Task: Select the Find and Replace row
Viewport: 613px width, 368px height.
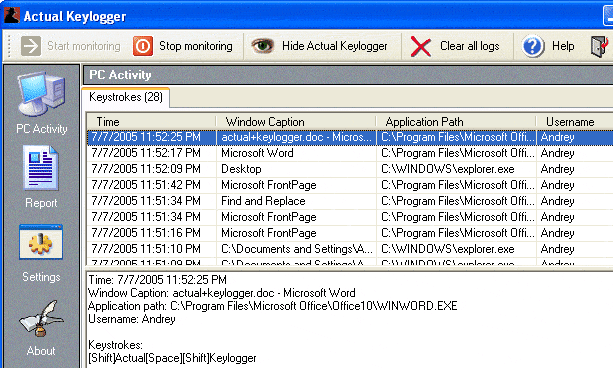Action: [350, 201]
